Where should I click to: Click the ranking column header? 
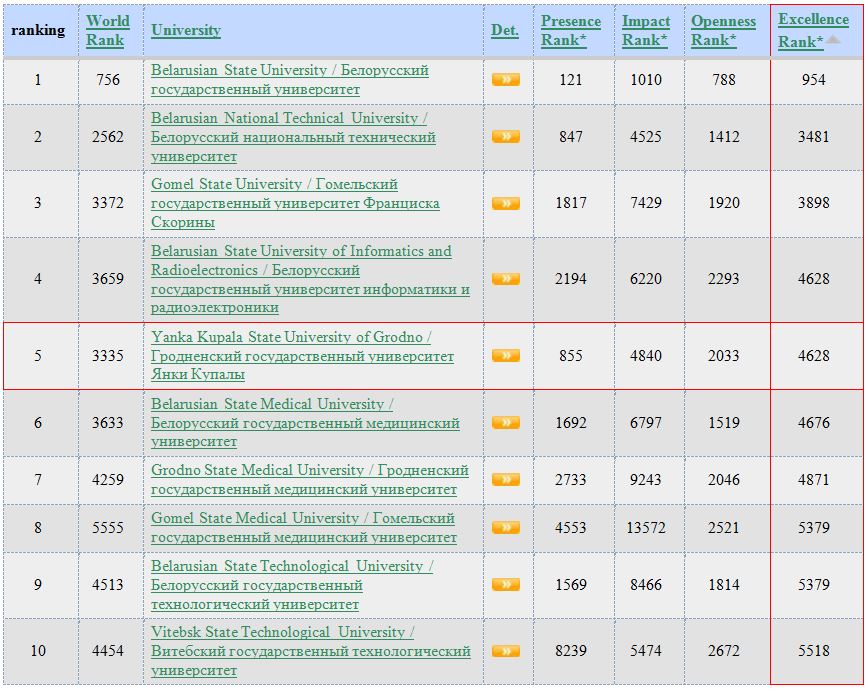click(38, 30)
